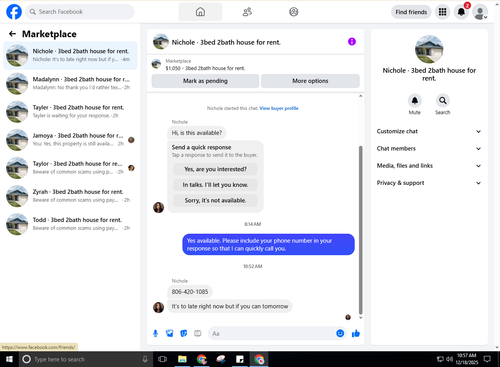This screenshot has height=367, width=500.
Task: Click the attach photo icon
Action: (x=170, y=333)
